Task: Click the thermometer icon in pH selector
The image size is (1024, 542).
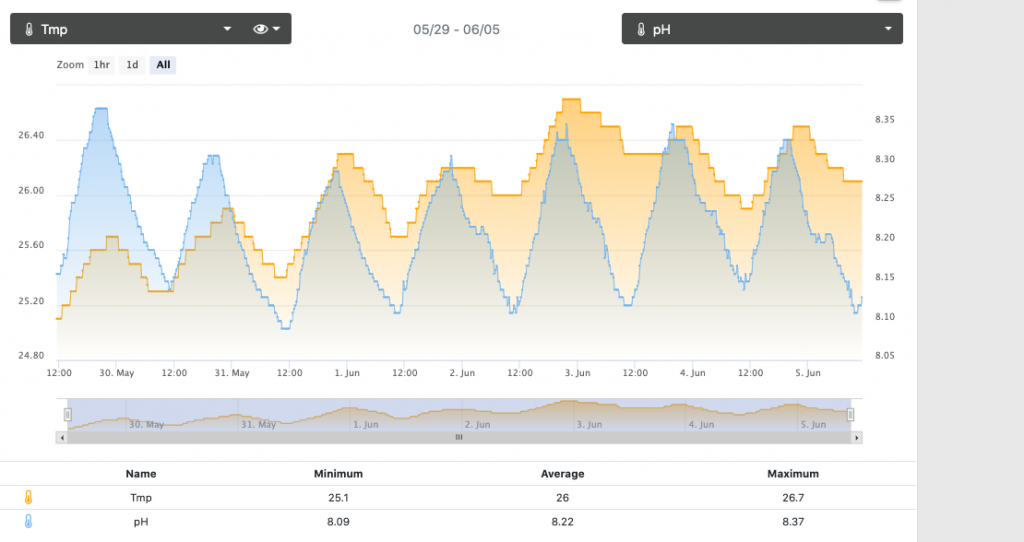Action: [640, 29]
